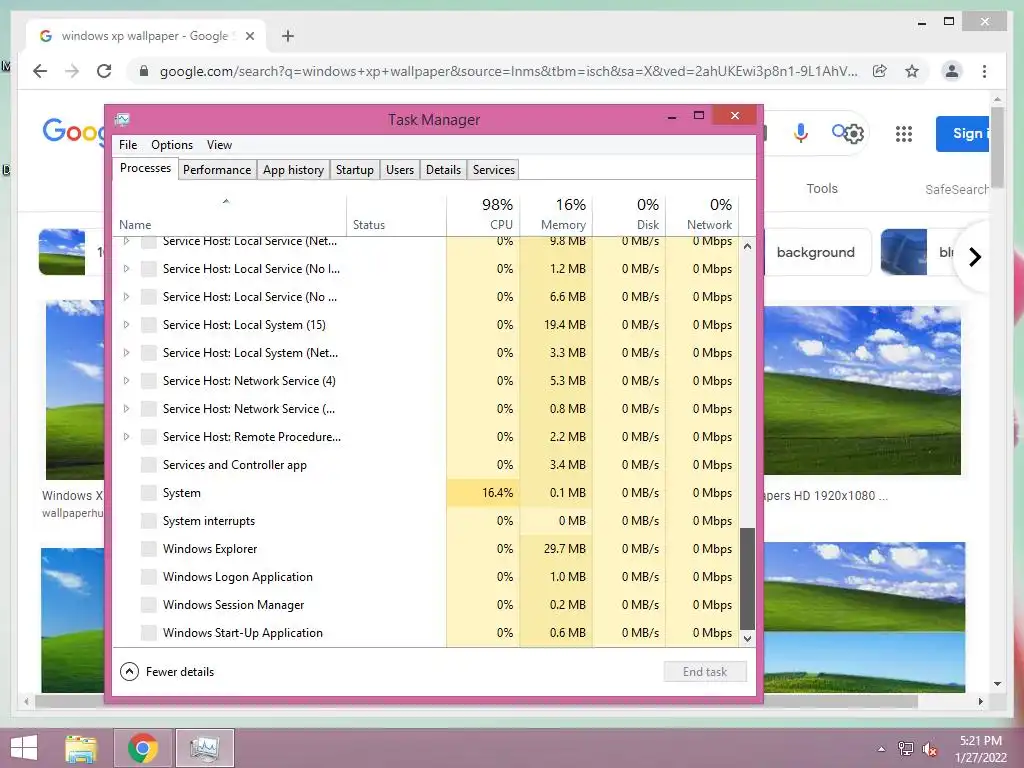Click the muted volume tray icon
Screen dimensions: 1024x768
[x=930, y=749]
